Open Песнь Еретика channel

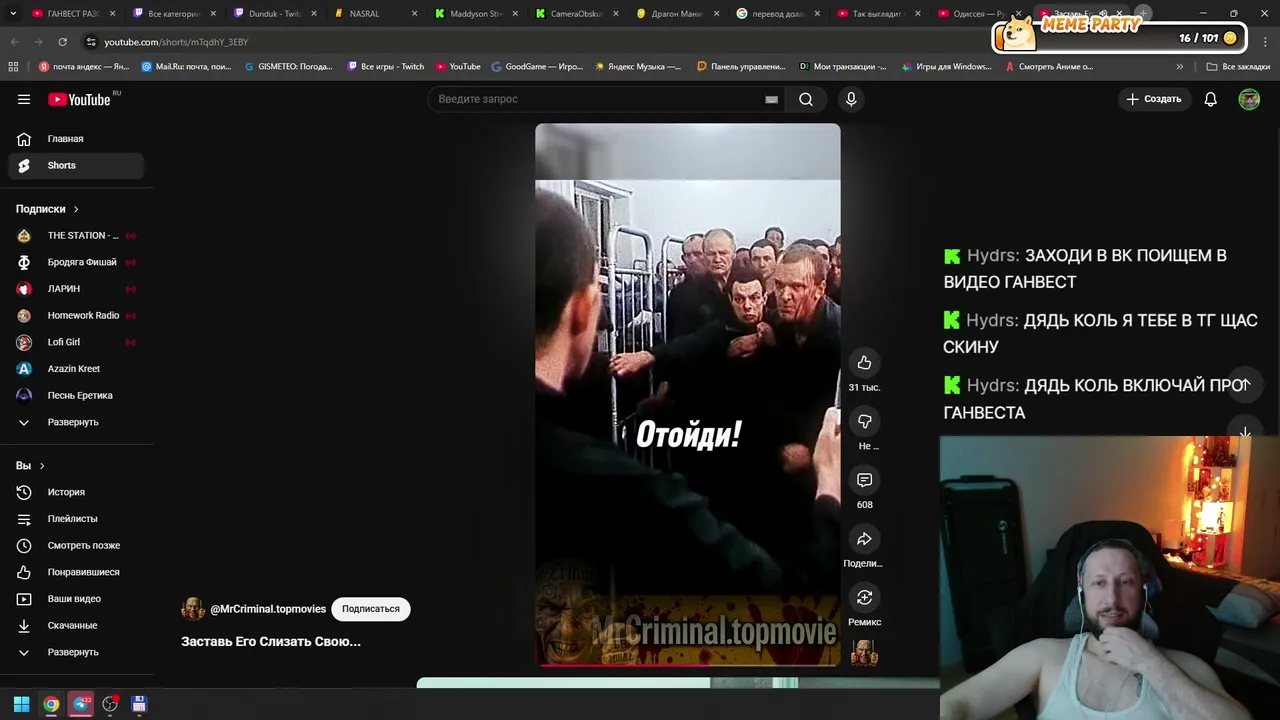[x=76, y=395]
